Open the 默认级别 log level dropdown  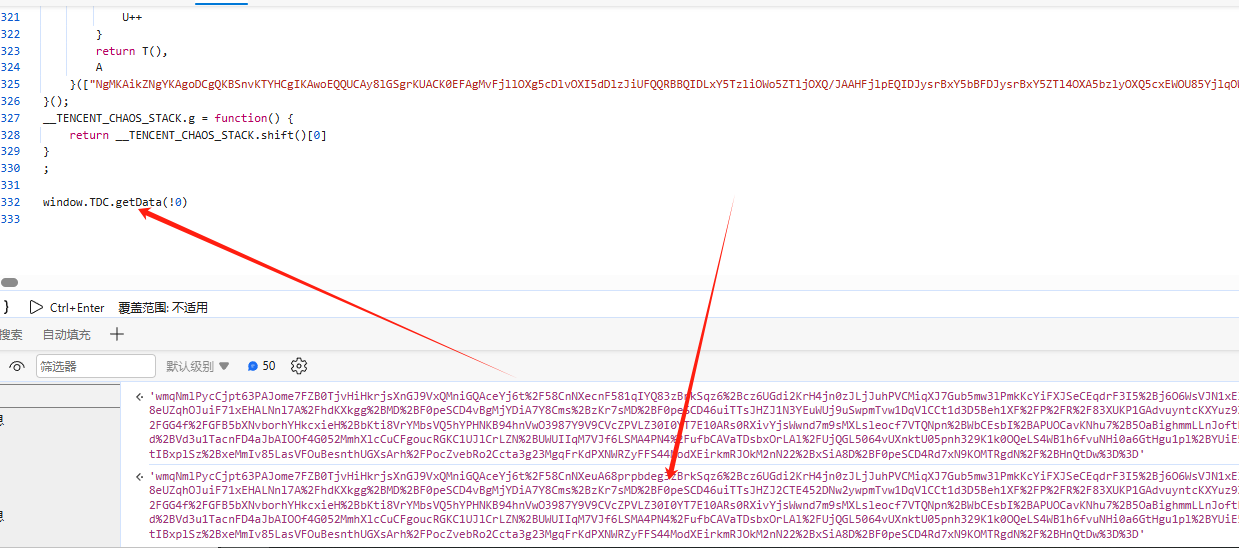(197, 366)
